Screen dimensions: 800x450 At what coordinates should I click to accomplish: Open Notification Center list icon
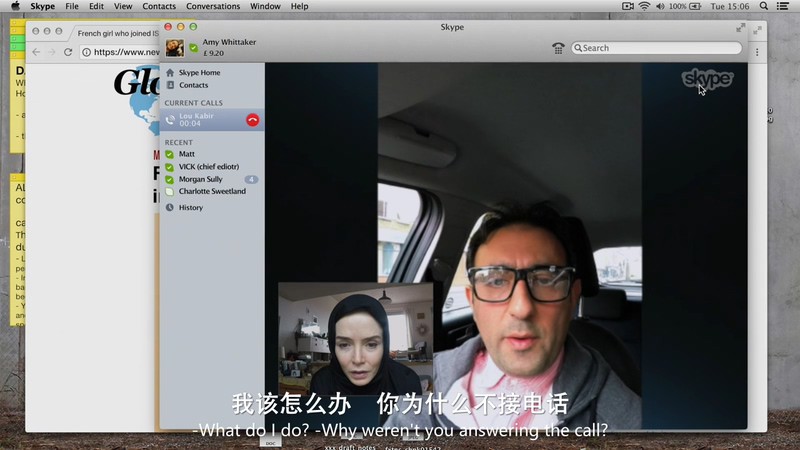[x=783, y=6]
